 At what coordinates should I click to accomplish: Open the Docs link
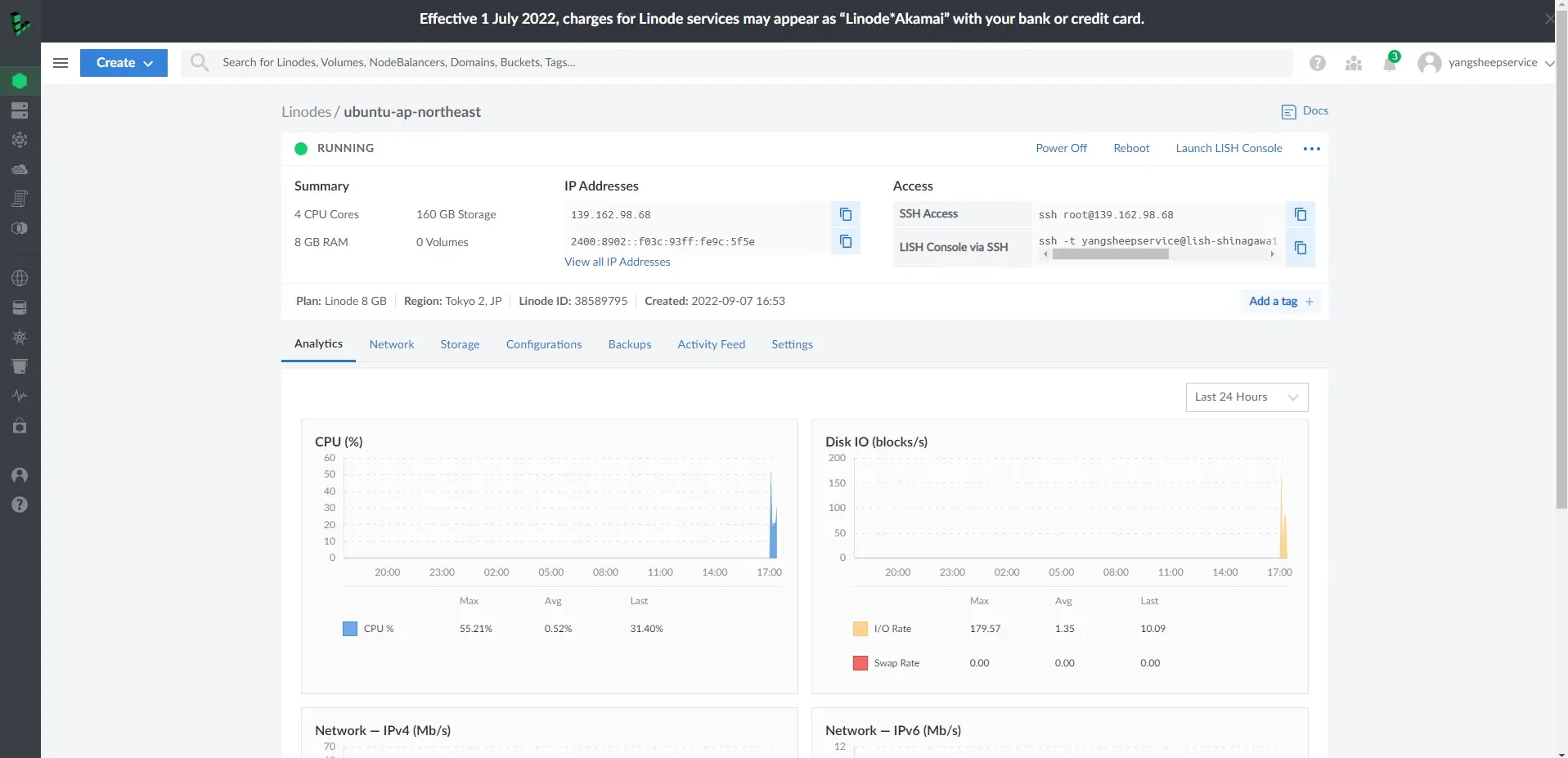(1305, 111)
